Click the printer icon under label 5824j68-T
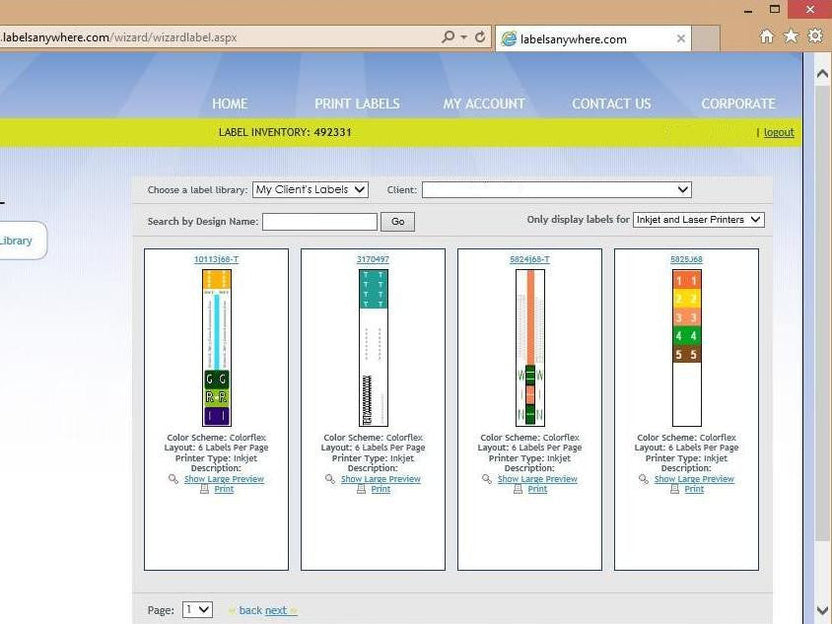Screen dimensions: 832x624 pos(520,489)
